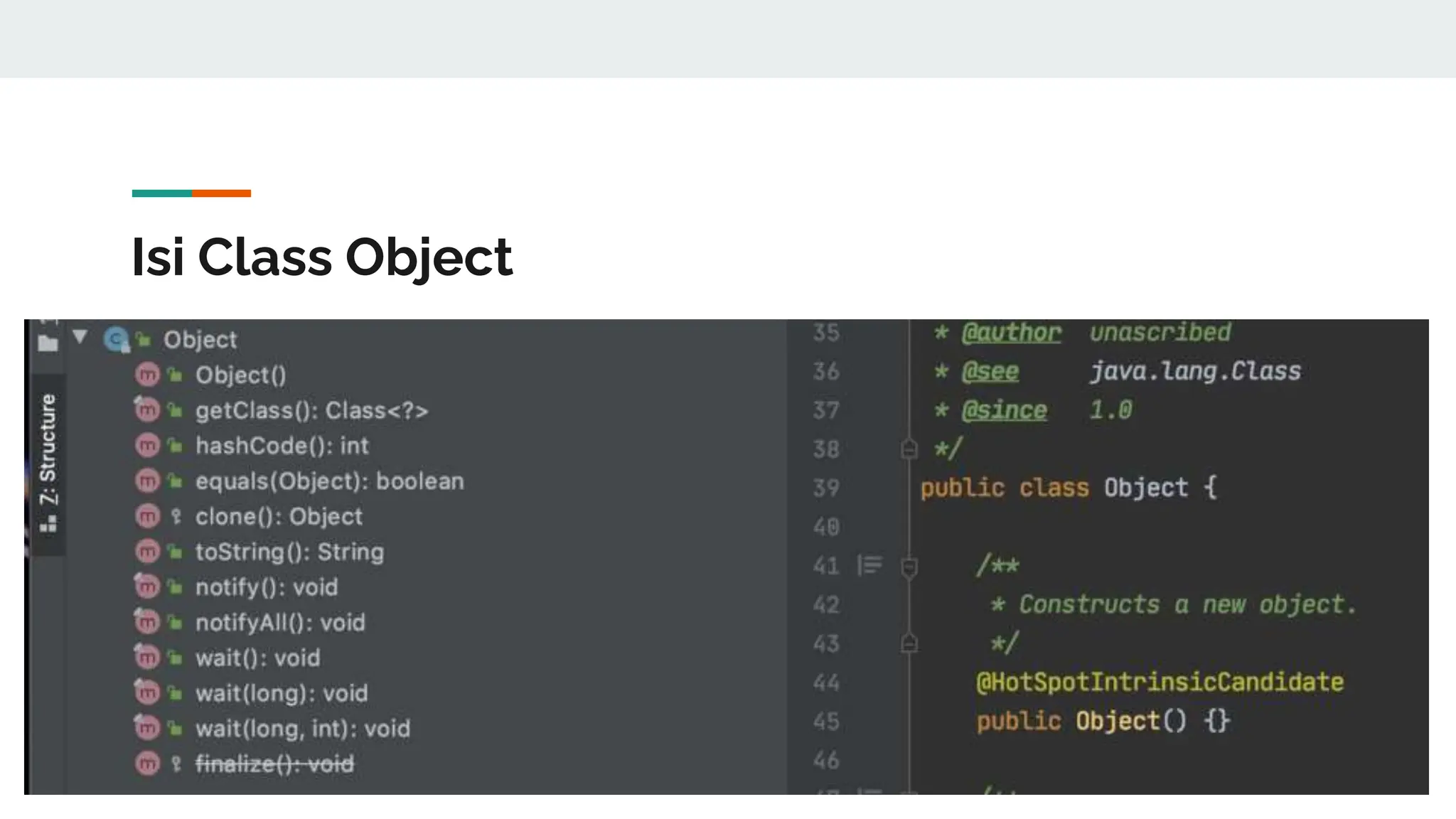Collapse the Object class tree node
Viewport: 1456px width, 819px height.
[80, 337]
